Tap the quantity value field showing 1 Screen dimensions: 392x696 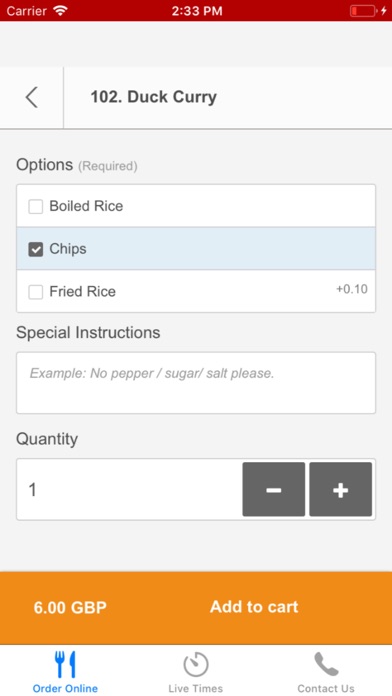point(129,489)
